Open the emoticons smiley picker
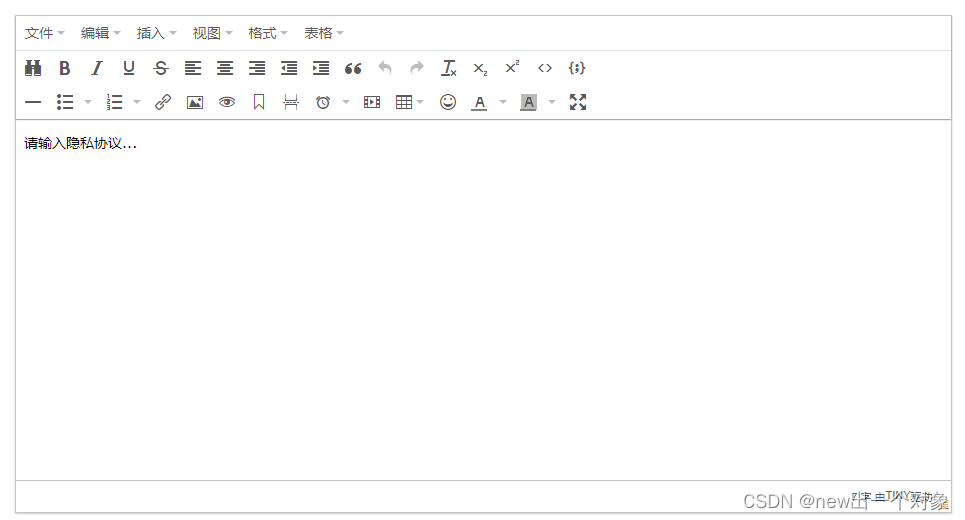Screen dimensions: 965x520 click(448, 102)
